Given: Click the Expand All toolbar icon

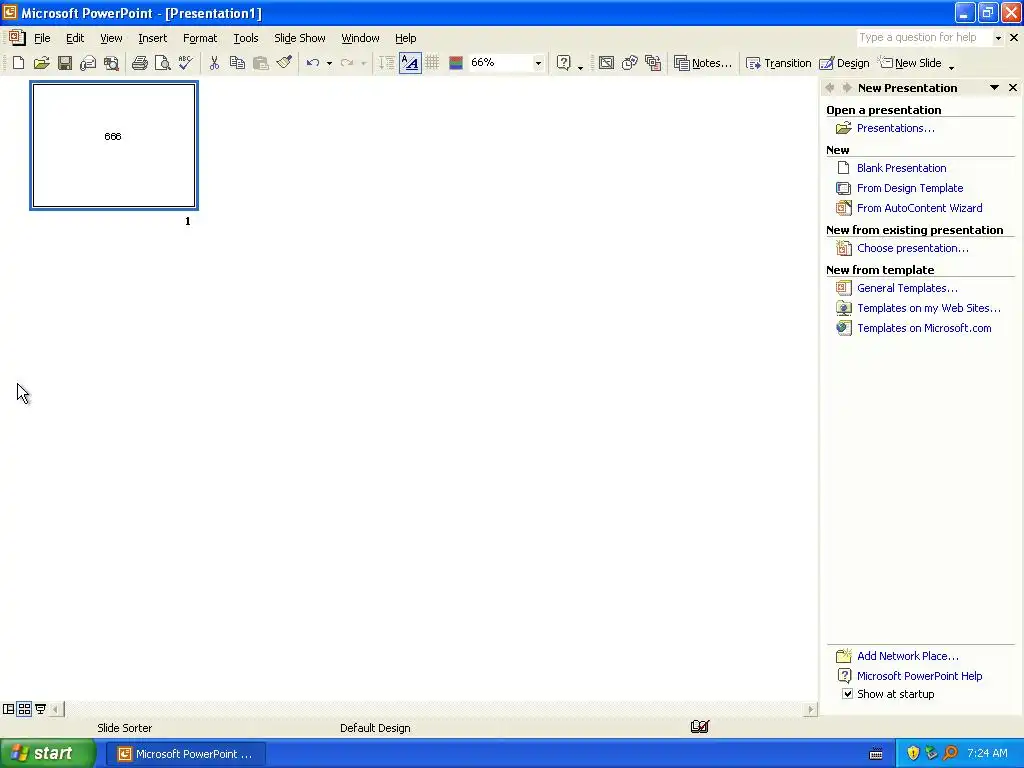Looking at the screenshot, I should coord(387,63).
